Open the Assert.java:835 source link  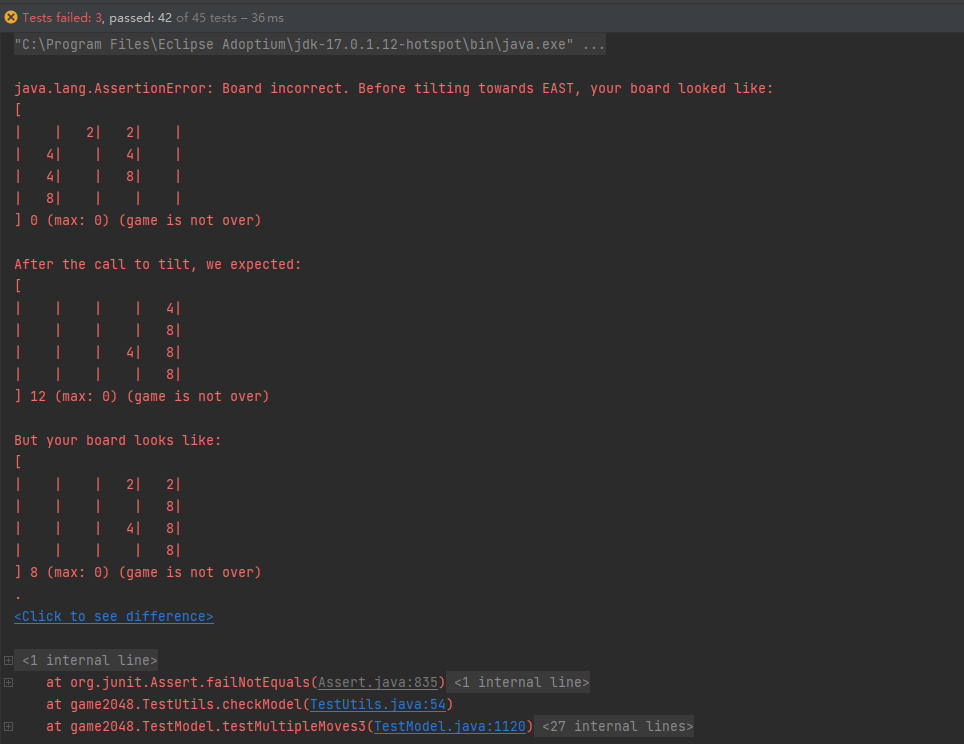pyautogui.click(x=377, y=683)
